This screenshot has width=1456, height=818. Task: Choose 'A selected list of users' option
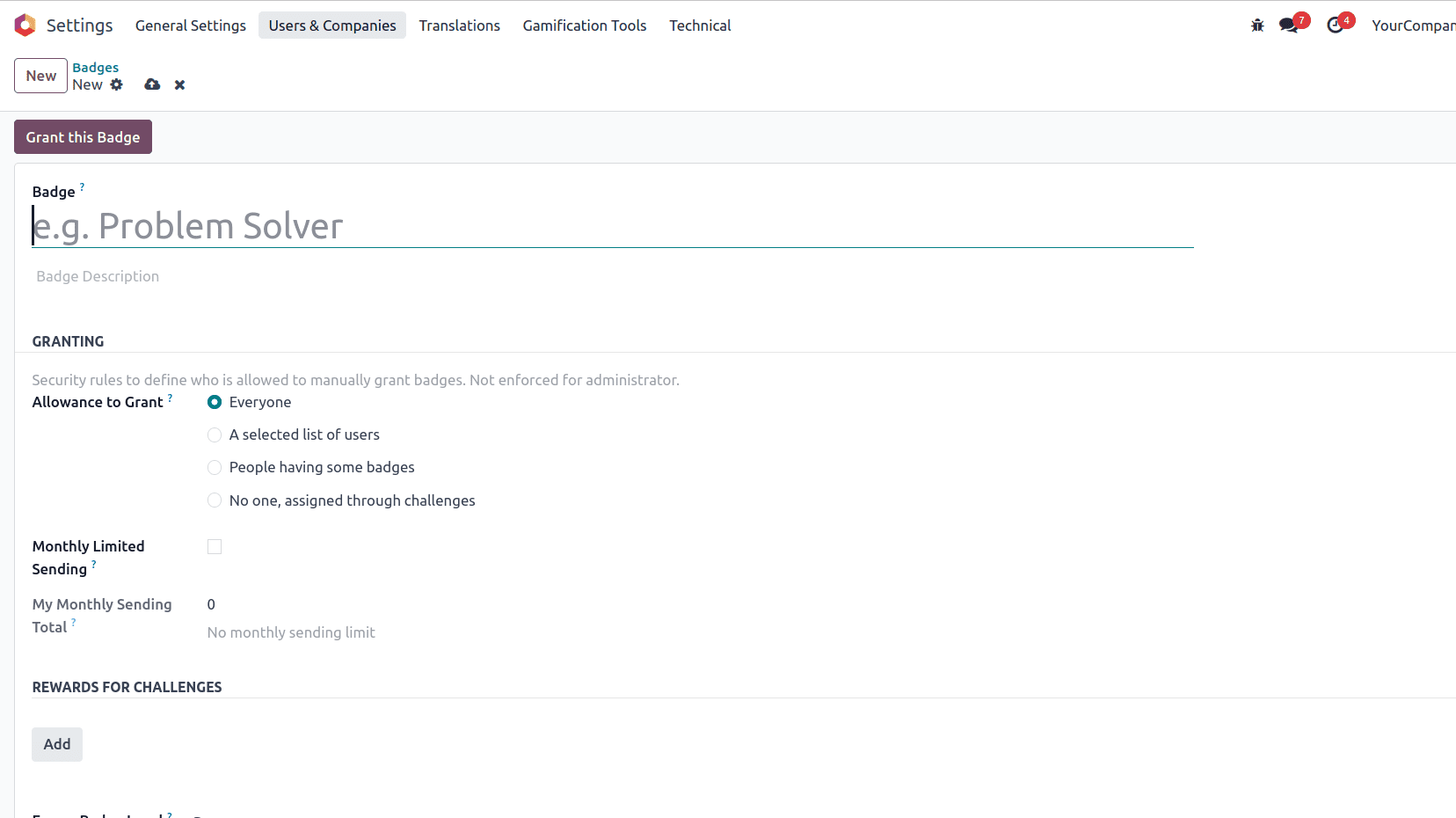coord(215,435)
